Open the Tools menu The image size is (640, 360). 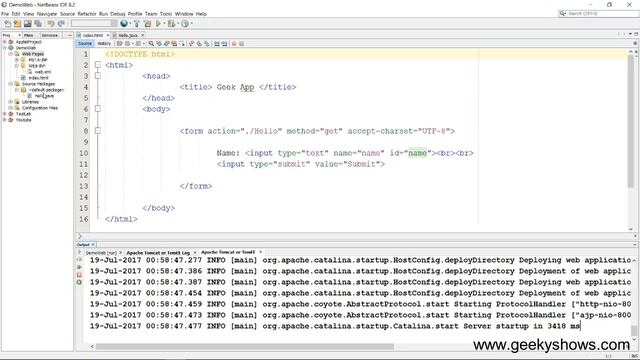click(x=166, y=14)
